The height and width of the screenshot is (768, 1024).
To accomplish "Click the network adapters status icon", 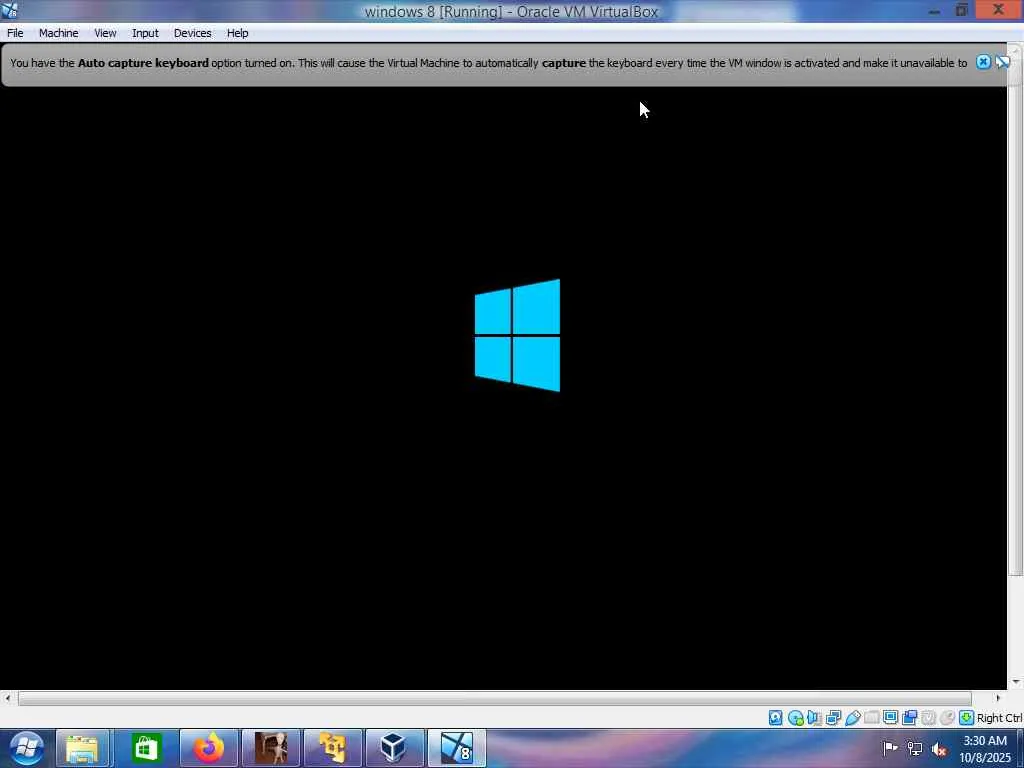I will pos(833,718).
